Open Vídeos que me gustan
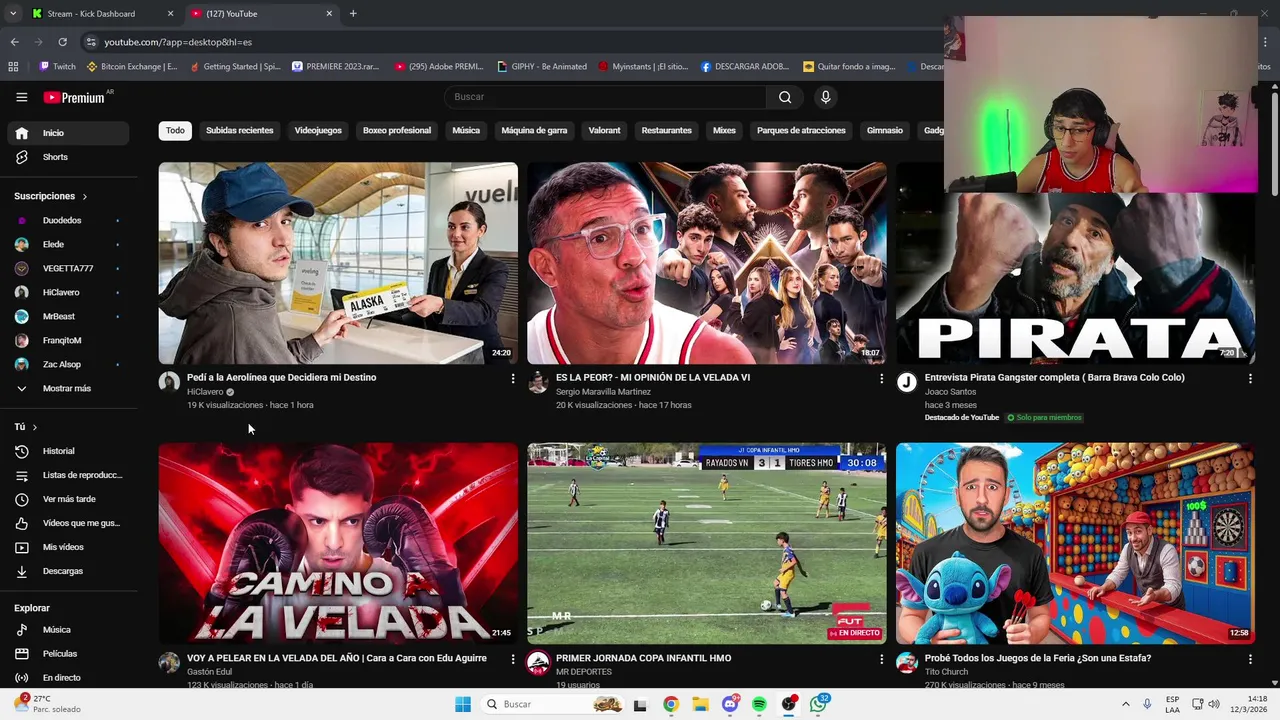This screenshot has height=720, width=1280. pos(68,523)
